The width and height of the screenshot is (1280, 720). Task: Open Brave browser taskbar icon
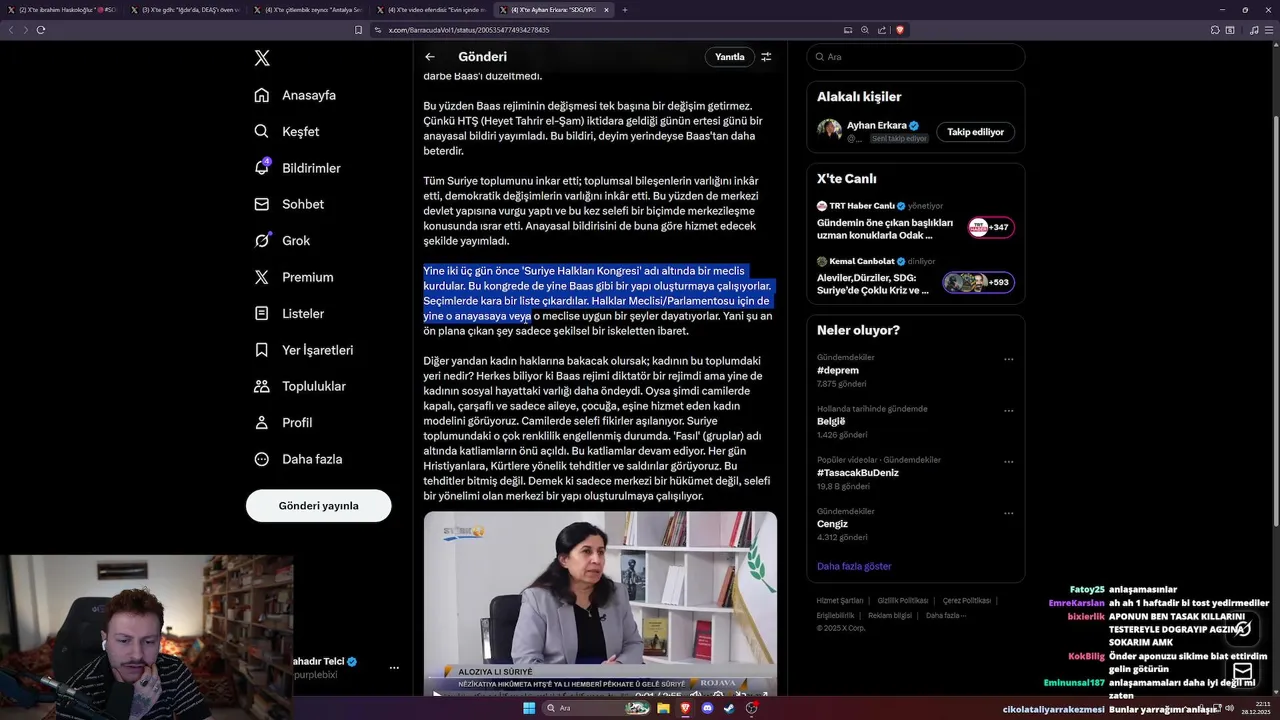[685, 708]
